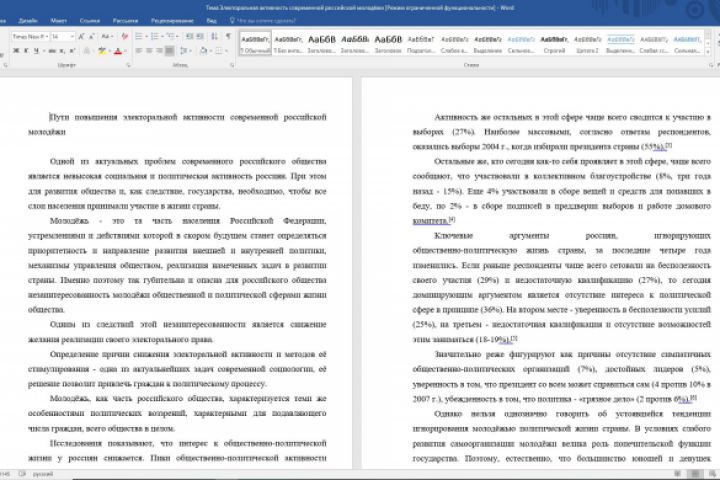Open underline style dropdown arrow

[44, 51]
